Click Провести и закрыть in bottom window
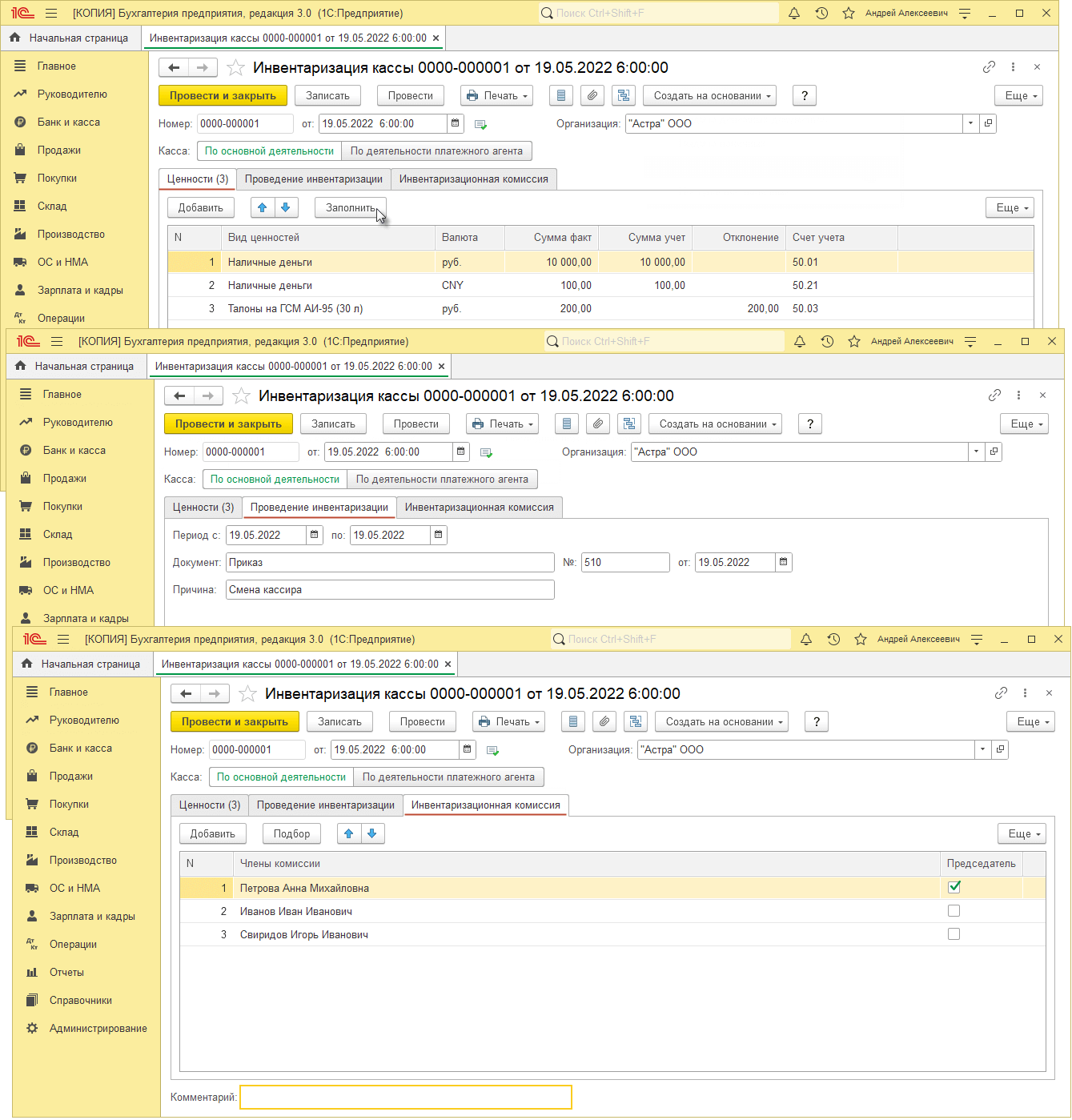The width and height of the screenshot is (1072, 1120). click(x=235, y=721)
